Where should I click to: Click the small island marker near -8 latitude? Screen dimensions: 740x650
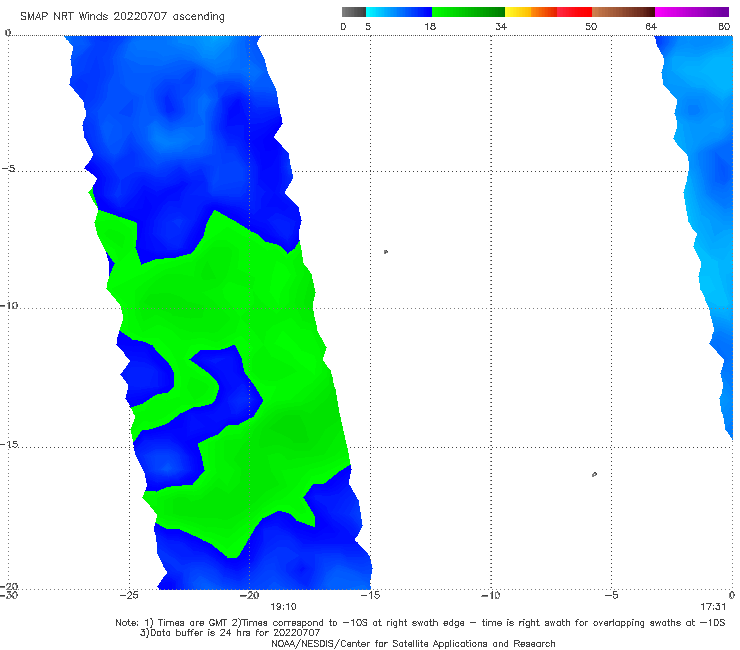tap(386, 252)
